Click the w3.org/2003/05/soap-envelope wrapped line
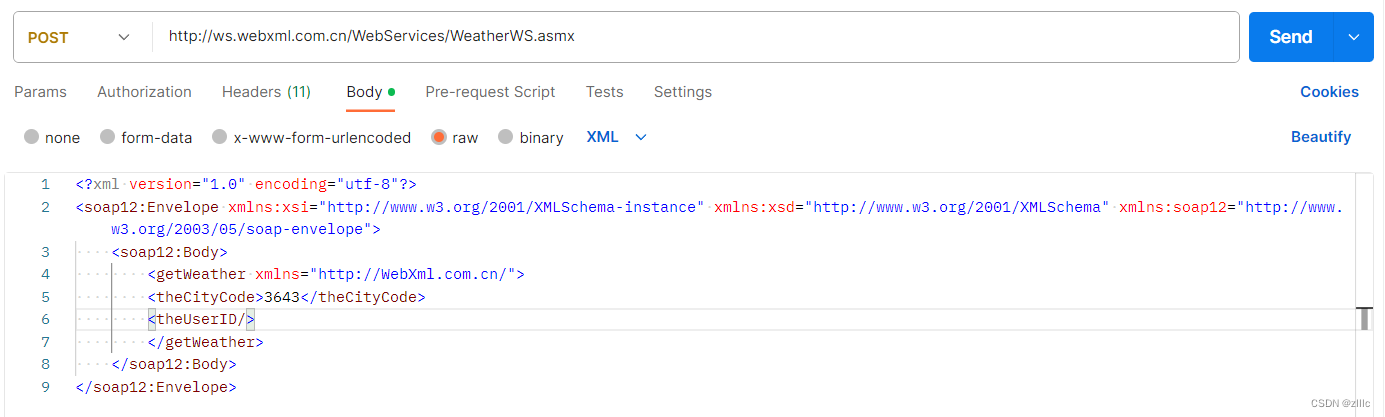The image size is (1385, 417). [246, 230]
